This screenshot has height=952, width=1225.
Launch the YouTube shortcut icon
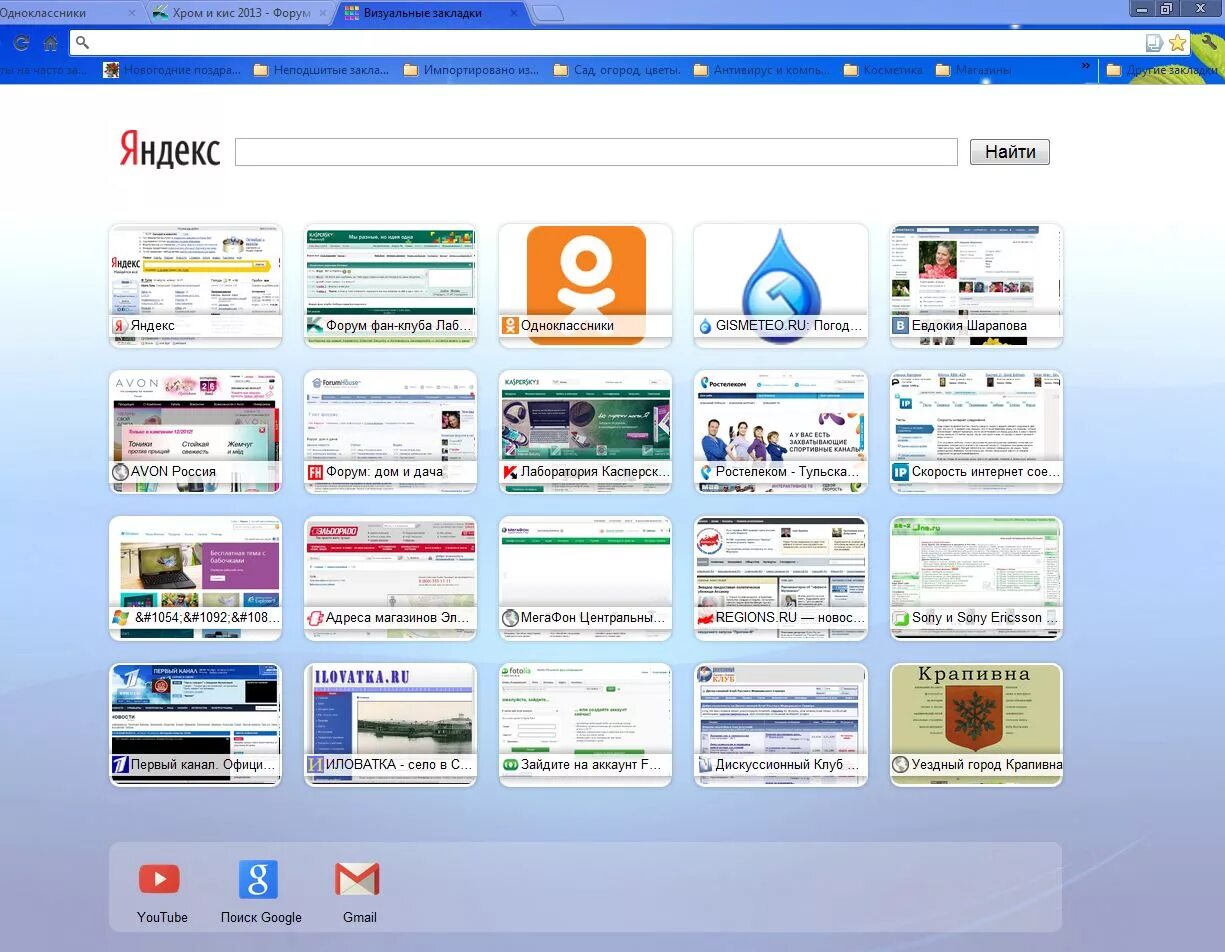tap(160, 879)
